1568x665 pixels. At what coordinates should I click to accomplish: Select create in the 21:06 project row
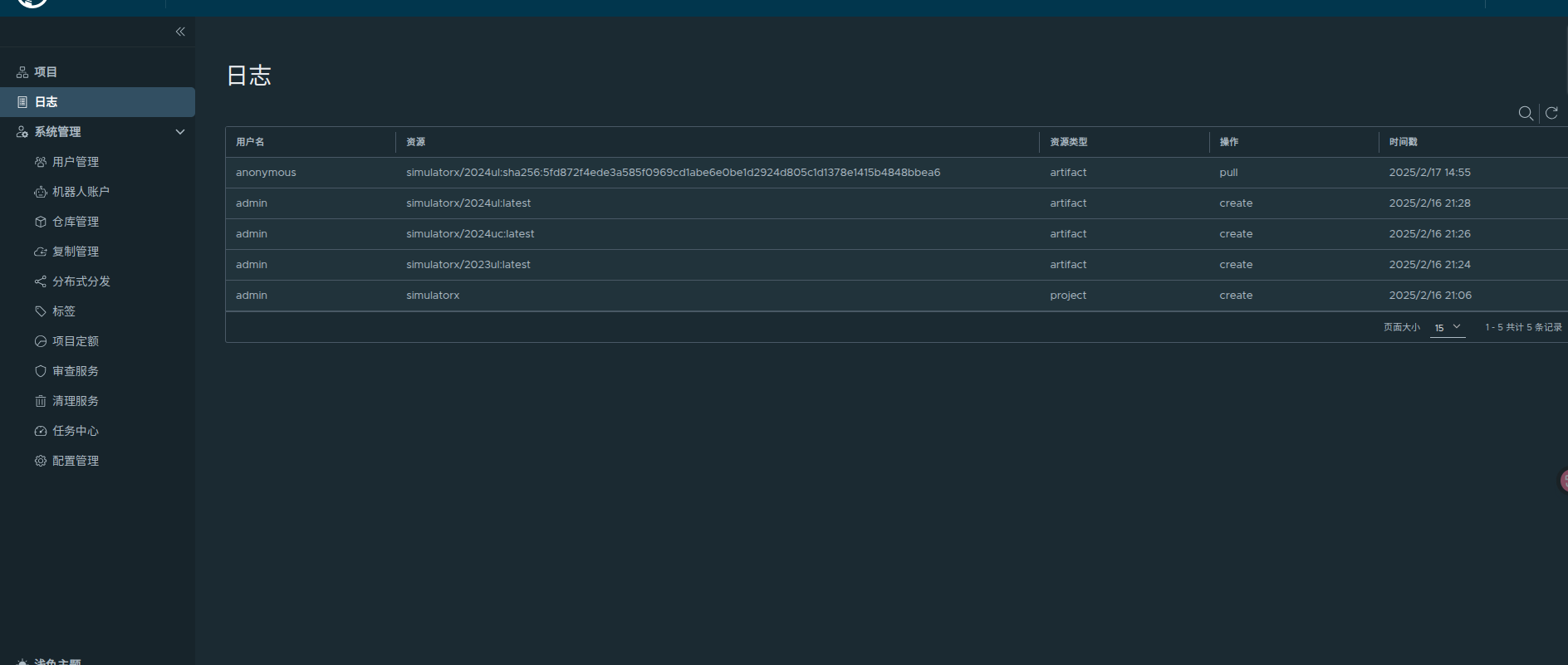click(x=1237, y=296)
